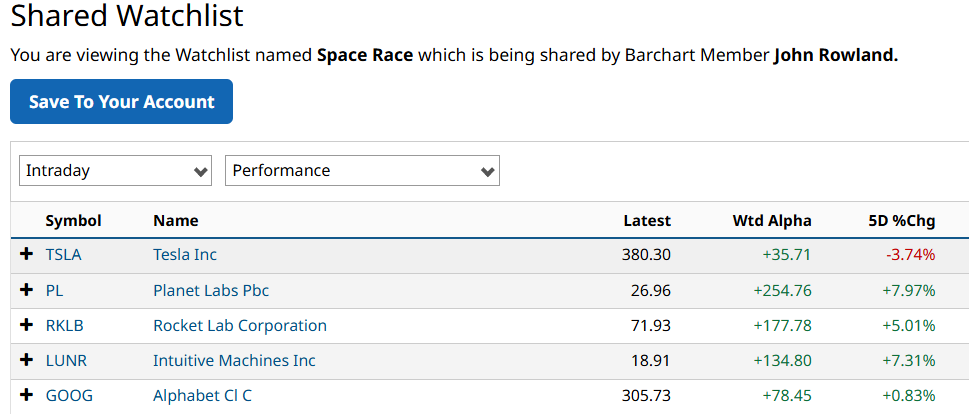The width and height of the screenshot is (969, 414).
Task: Click Save To Your Account button
Action: (121, 102)
